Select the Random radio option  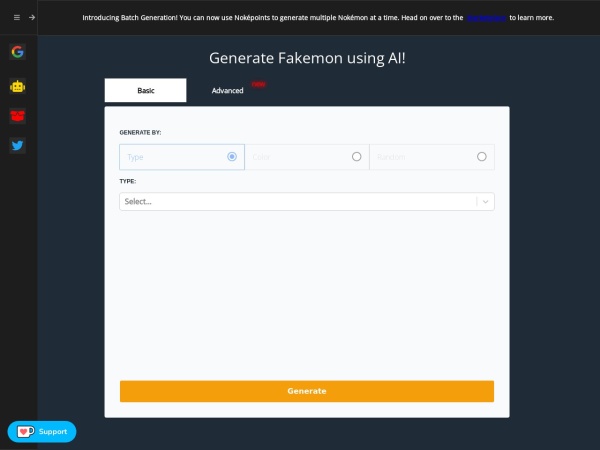pos(432,157)
